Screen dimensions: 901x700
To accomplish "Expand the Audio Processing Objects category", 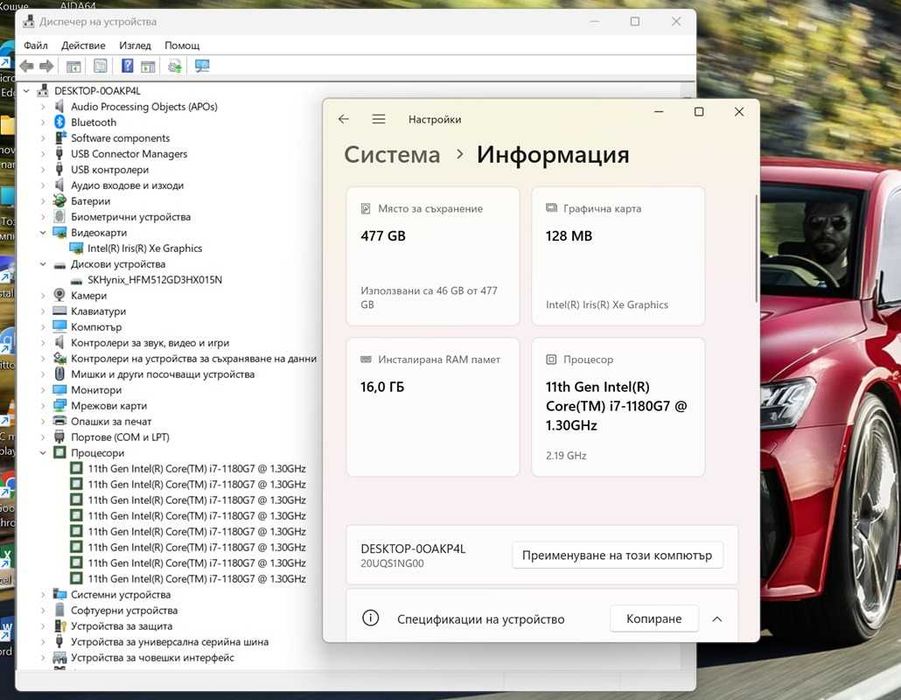I will pyautogui.click(x=43, y=106).
